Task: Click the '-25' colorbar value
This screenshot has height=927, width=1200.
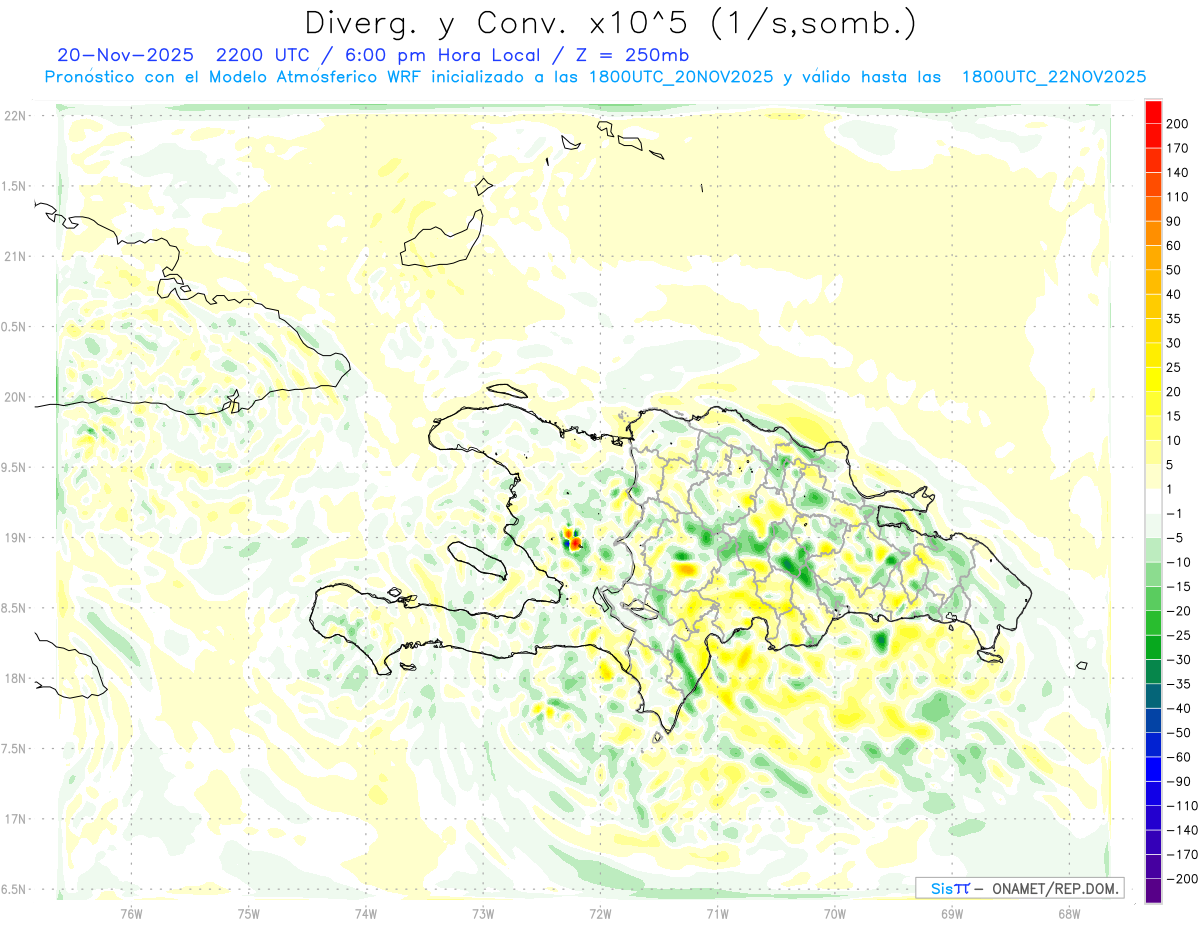Action: point(1179,635)
